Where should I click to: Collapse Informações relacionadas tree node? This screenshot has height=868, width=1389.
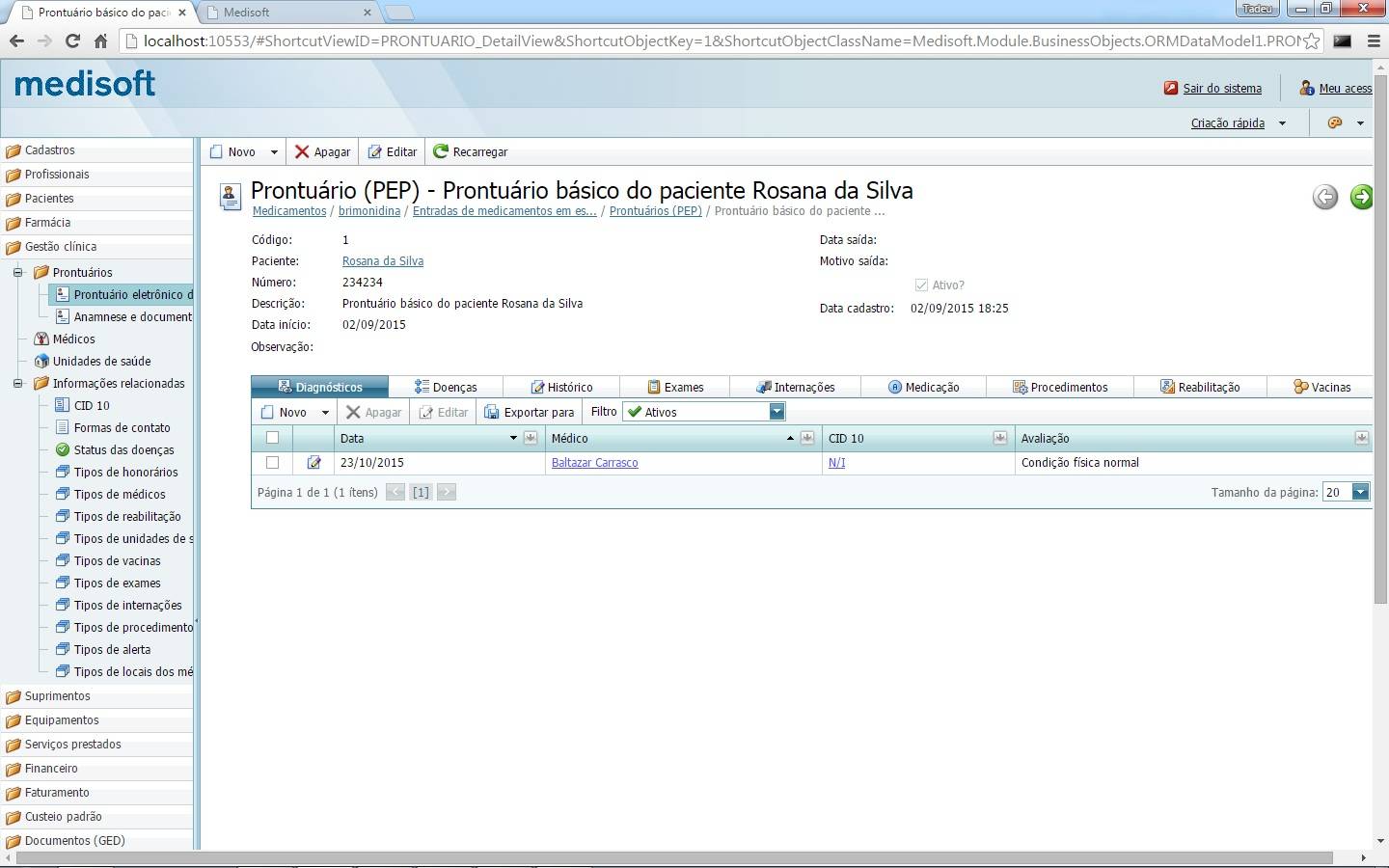click(x=17, y=384)
